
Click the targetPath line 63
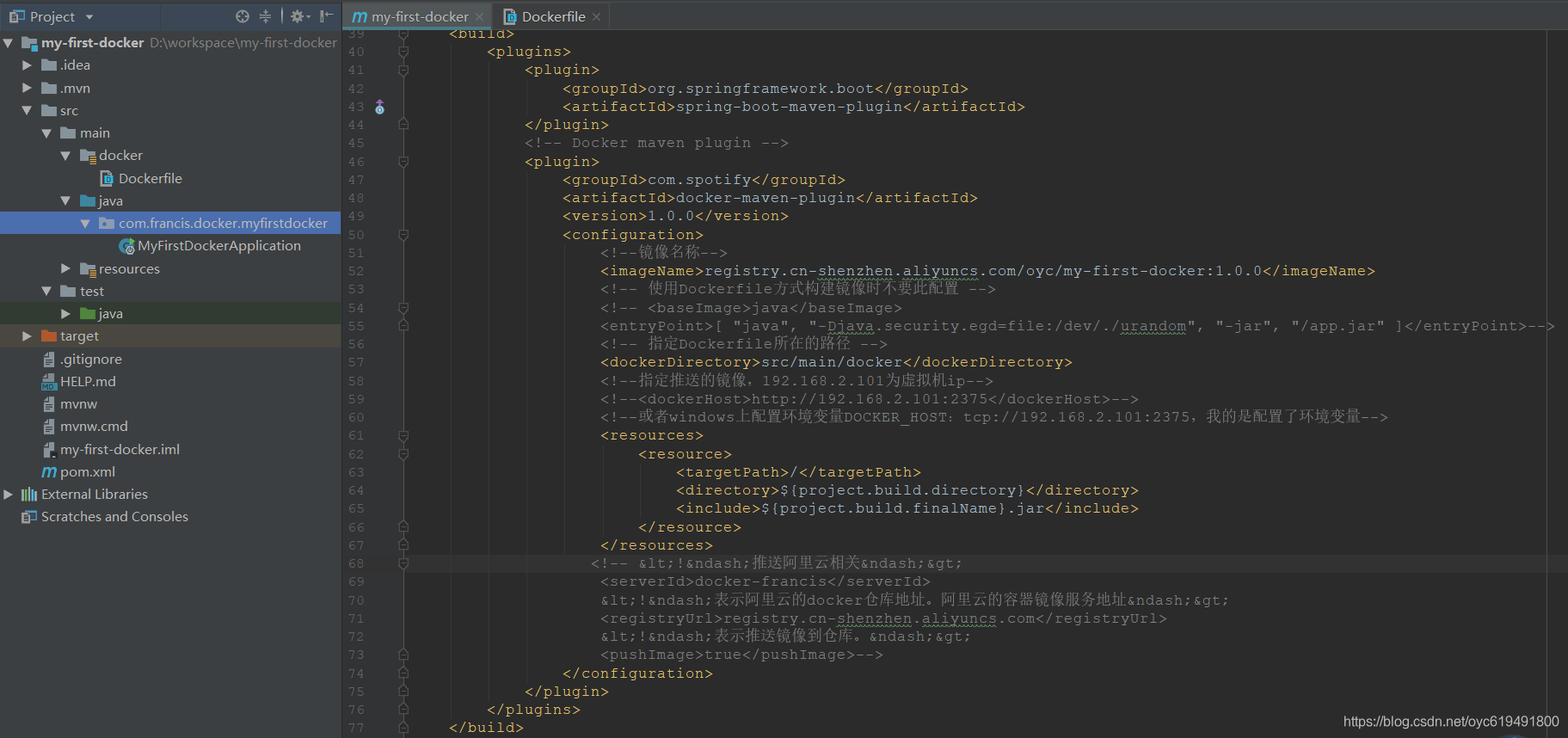[798, 472]
